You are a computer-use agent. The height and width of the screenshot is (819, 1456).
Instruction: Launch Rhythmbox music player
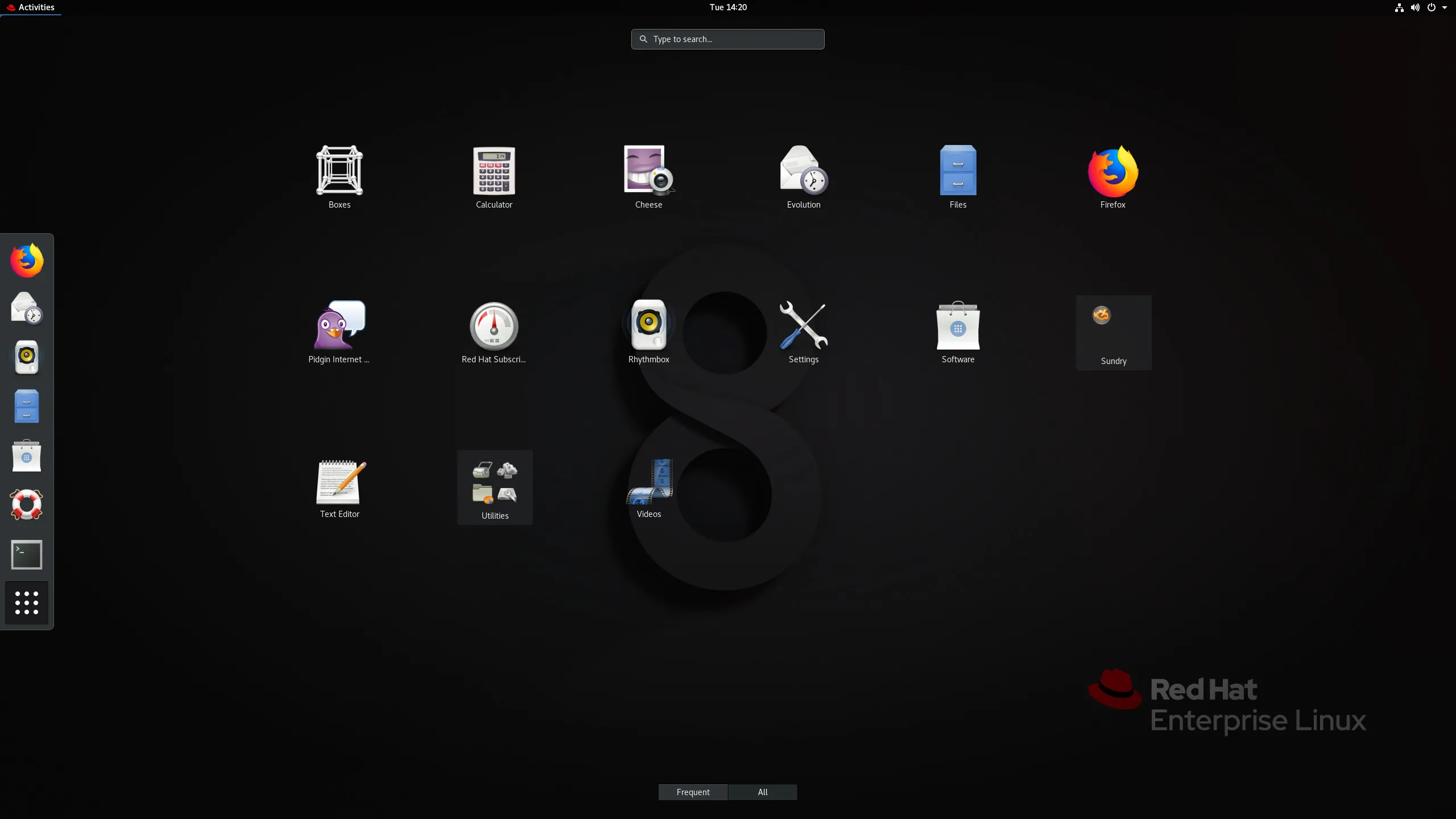point(648,325)
